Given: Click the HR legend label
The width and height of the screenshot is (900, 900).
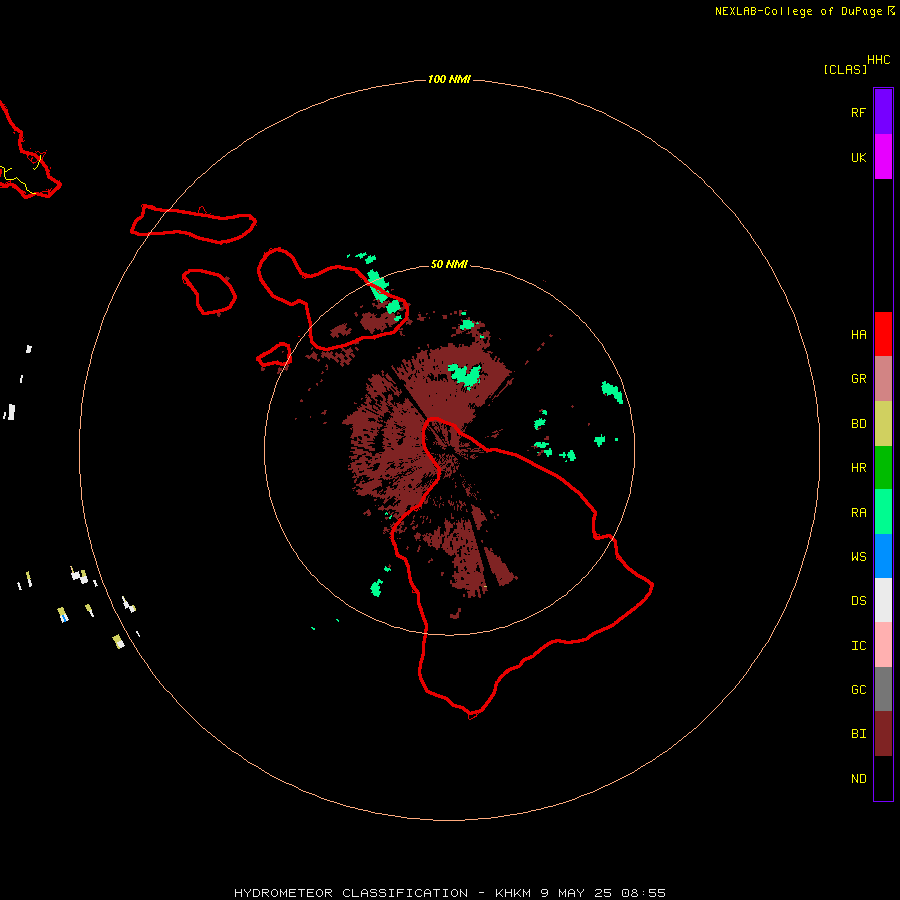Looking at the screenshot, I should (858, 468).
